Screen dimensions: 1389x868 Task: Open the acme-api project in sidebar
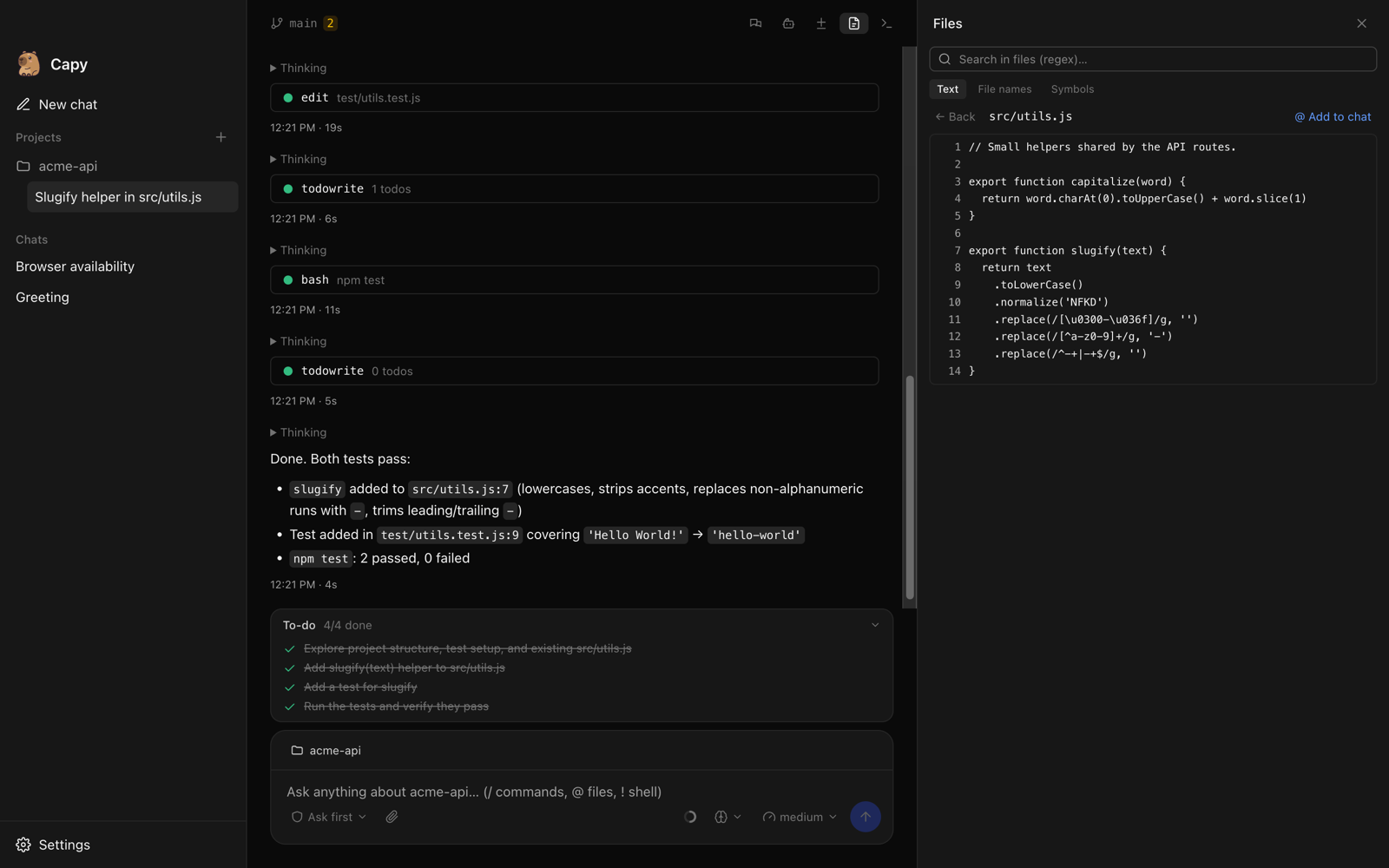coord(57,166)
